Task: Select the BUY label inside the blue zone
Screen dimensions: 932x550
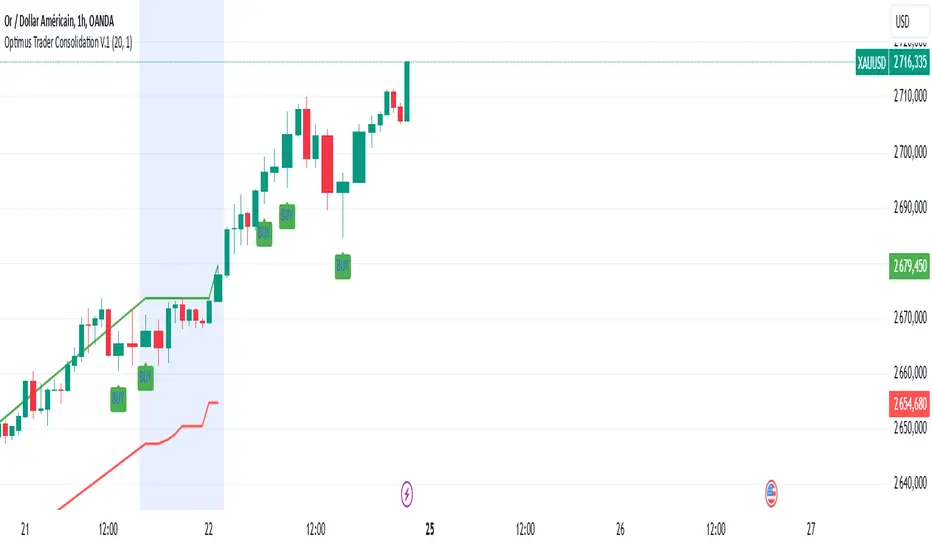Action: click(146, 377)
